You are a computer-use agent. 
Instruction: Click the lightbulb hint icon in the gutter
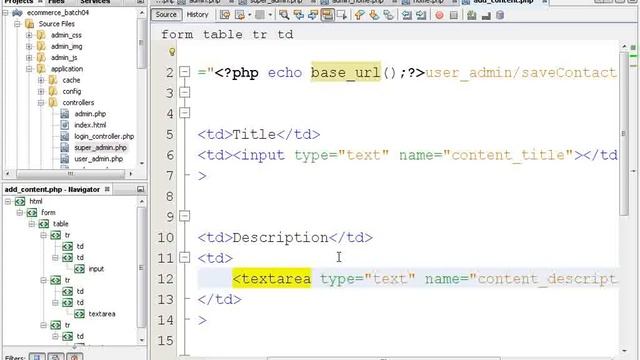[x=172, y=52]
